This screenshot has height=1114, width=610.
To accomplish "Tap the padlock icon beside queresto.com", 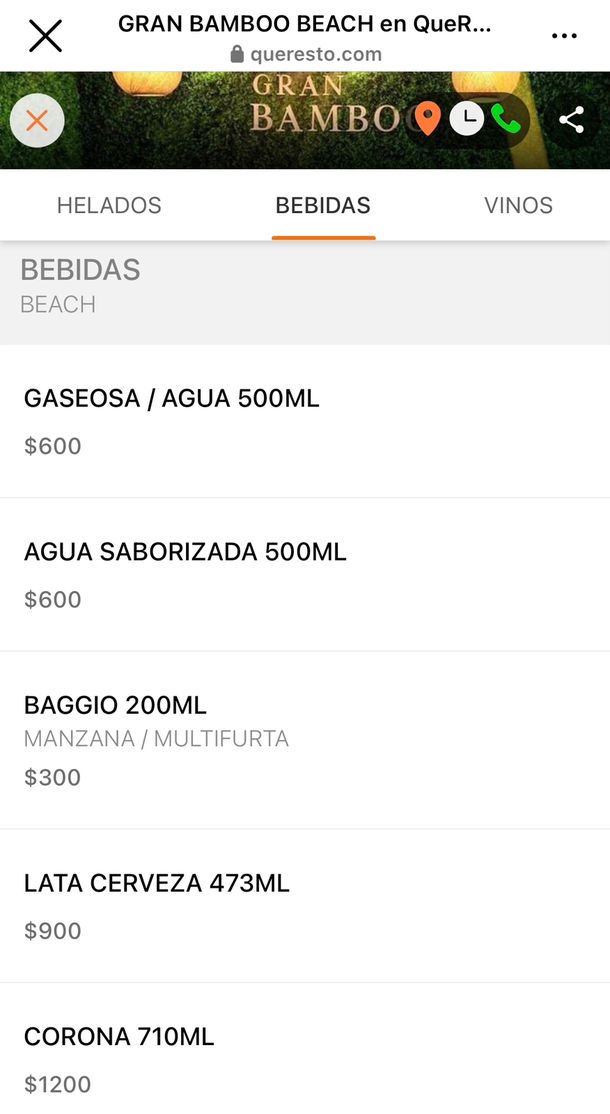I will (x=237, y=54).
